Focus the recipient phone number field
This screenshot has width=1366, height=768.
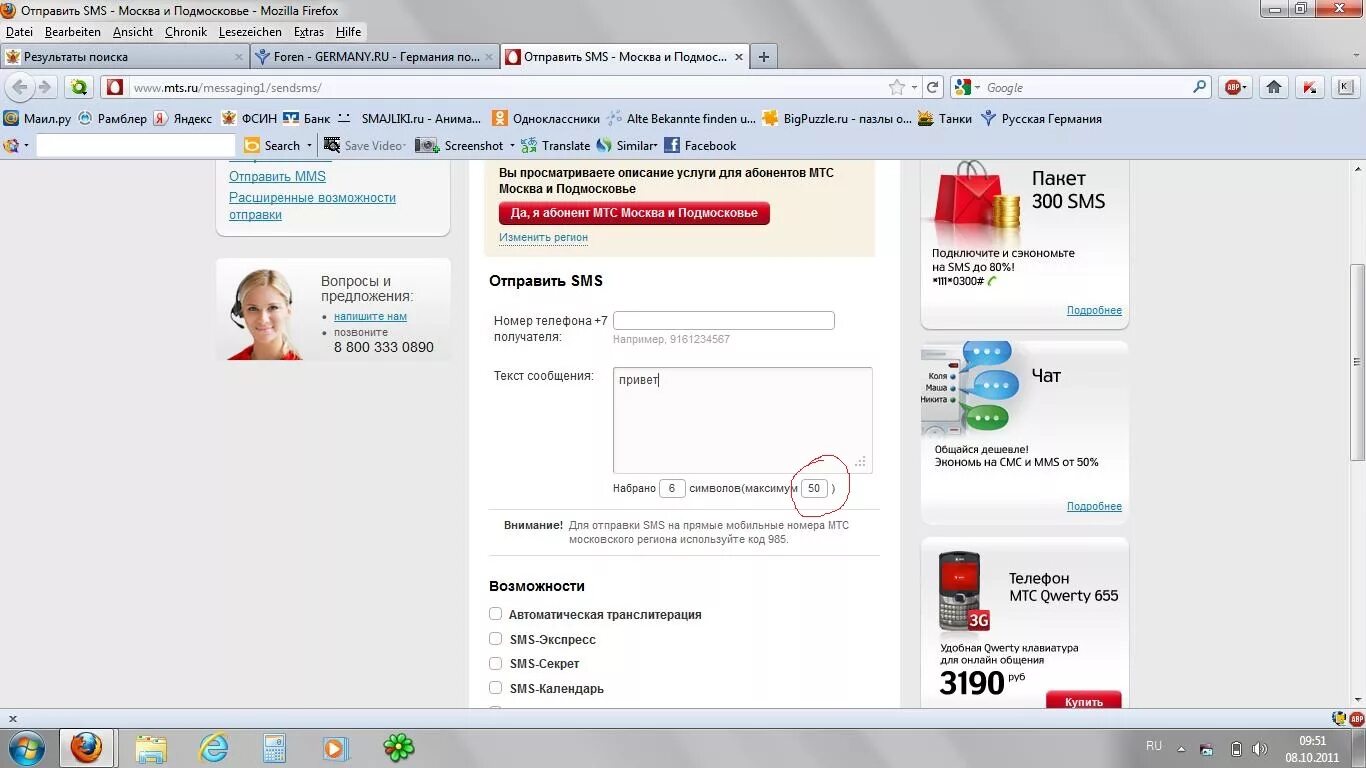click(724, 321)
